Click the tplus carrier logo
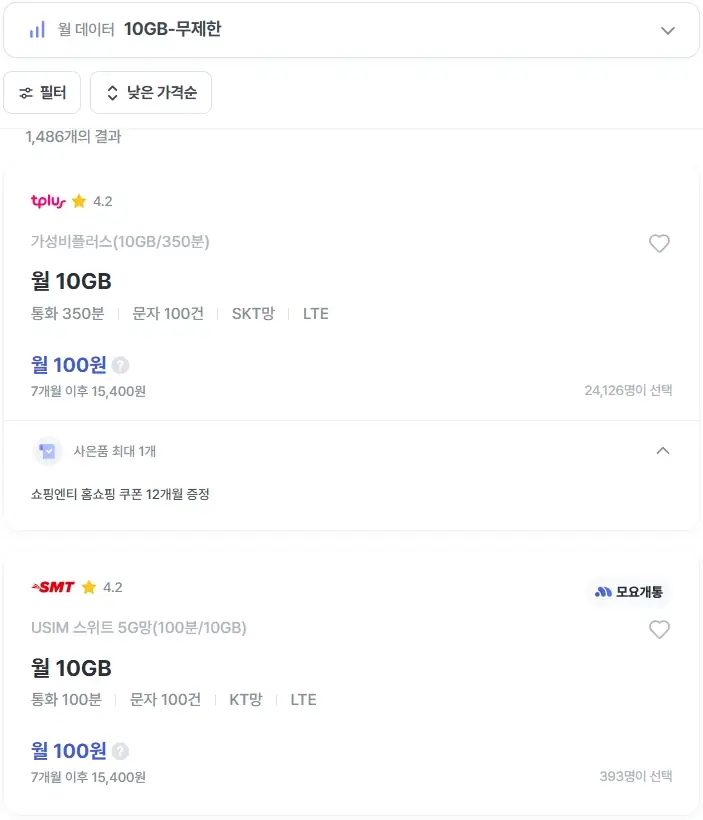 (x=48, y=201)
